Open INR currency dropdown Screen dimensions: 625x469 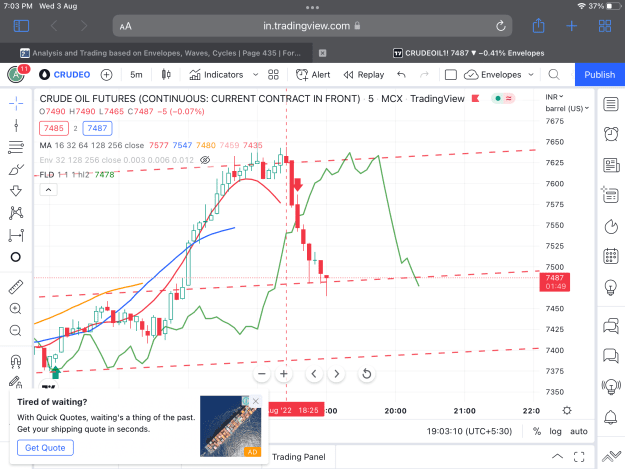554,97
